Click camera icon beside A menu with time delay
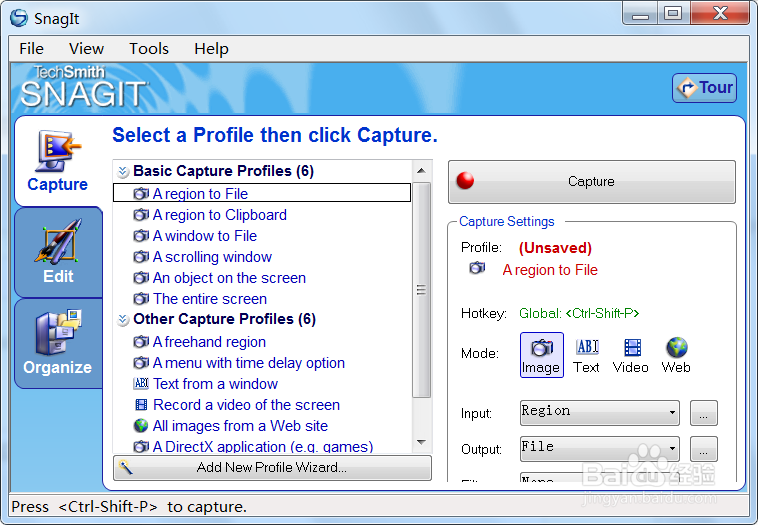 (x=141, y=363)
